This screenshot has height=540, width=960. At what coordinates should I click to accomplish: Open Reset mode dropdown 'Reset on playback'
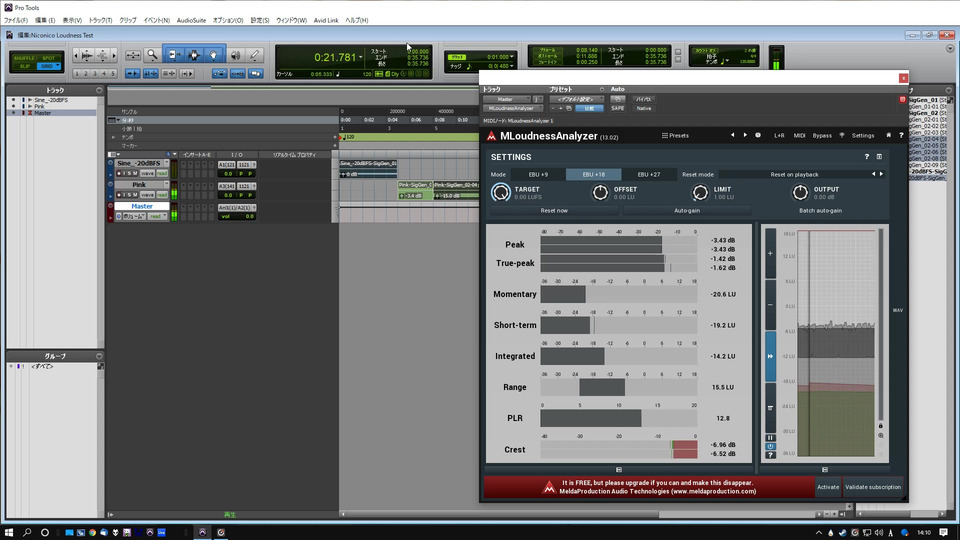[x=794, y=174]
